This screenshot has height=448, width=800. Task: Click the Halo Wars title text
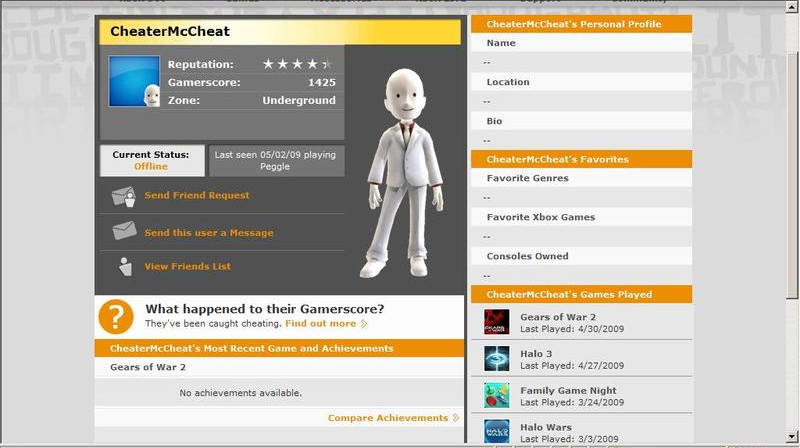click(545, 427)
